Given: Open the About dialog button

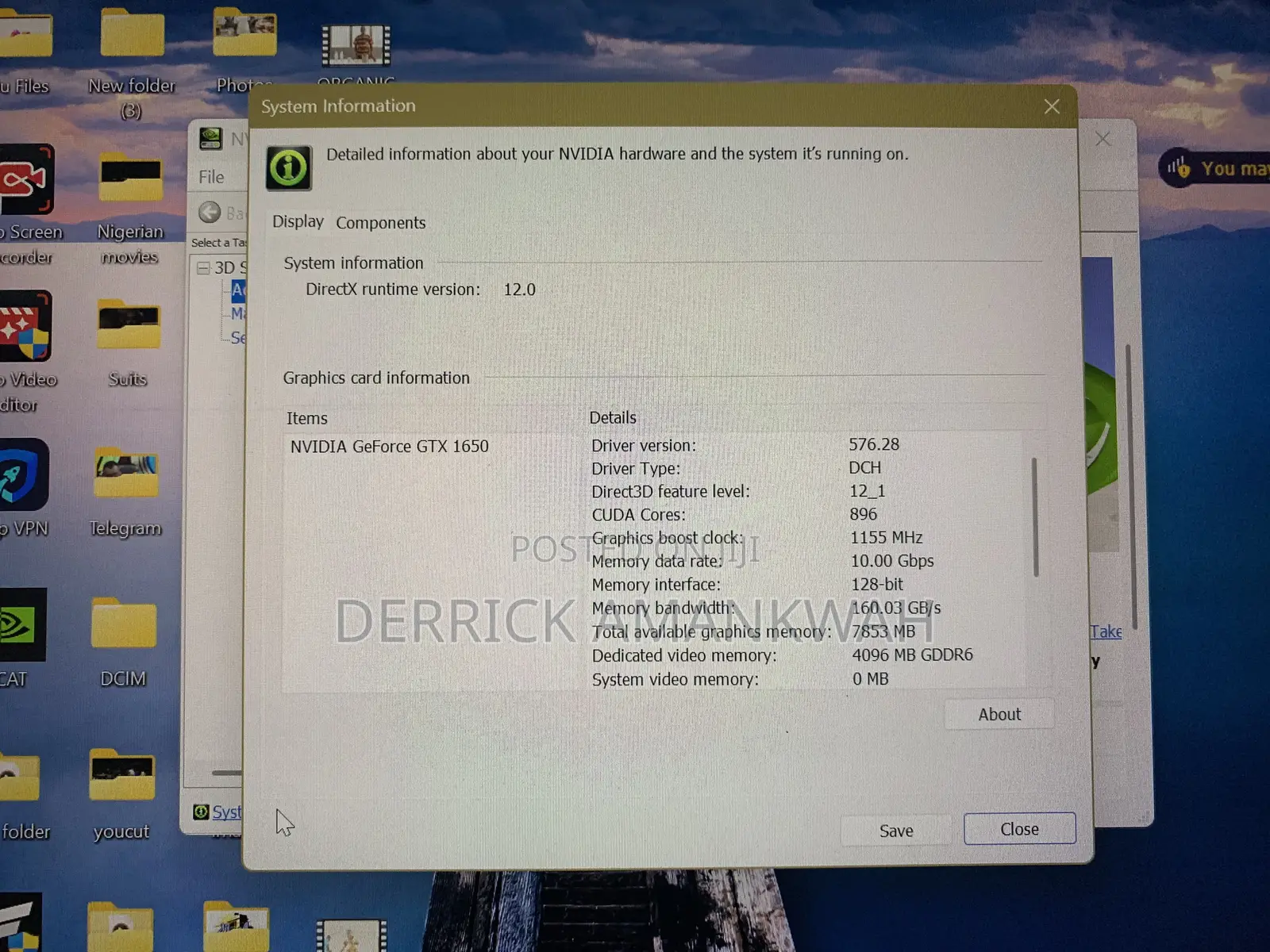Looking at the screenshot, I should pyautogui.click(x=999, y=714).
